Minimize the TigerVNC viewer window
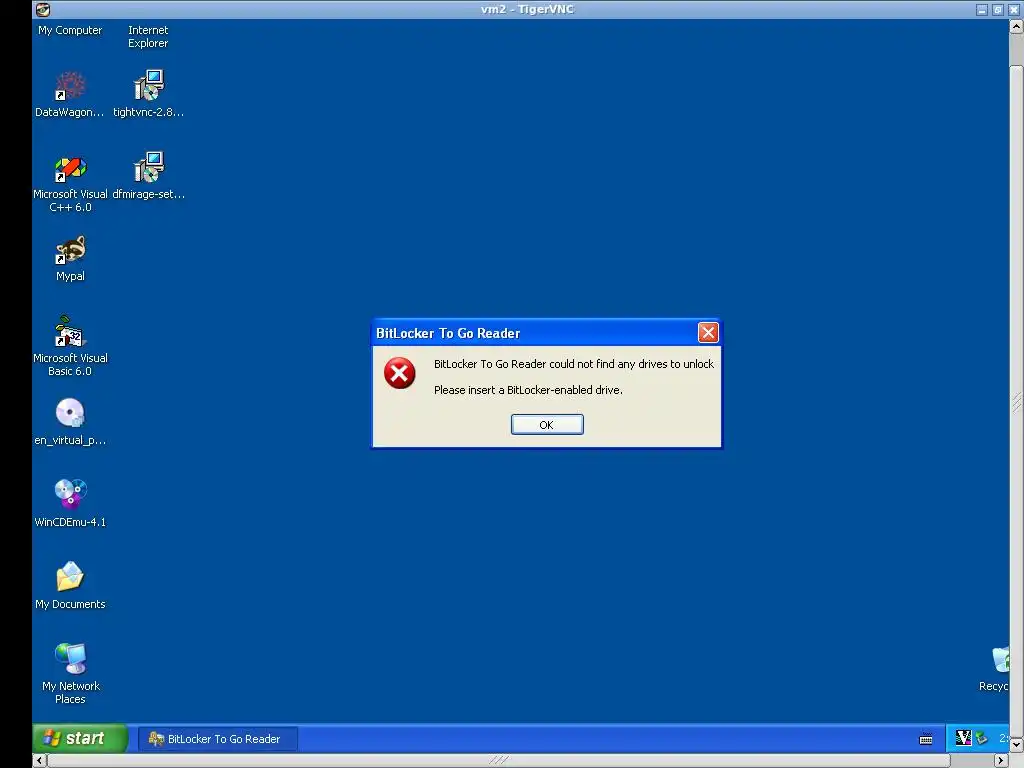Screen dimensions: 1024x768 982,10
